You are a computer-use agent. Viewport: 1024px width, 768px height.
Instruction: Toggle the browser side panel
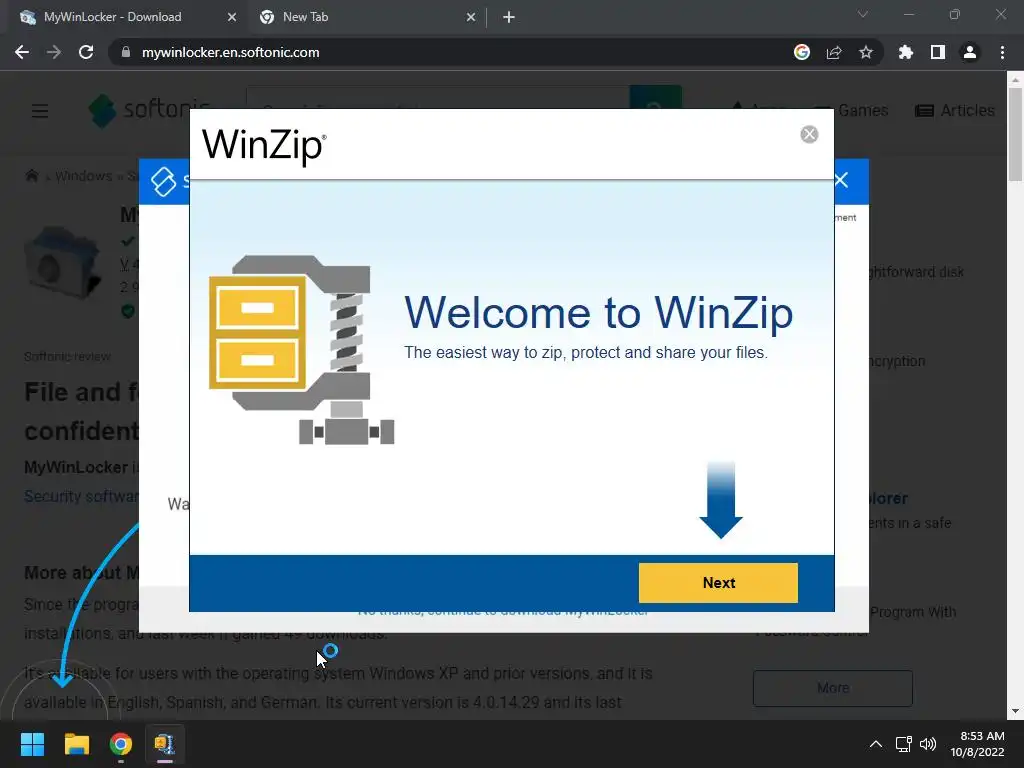(x=938, y=52)
